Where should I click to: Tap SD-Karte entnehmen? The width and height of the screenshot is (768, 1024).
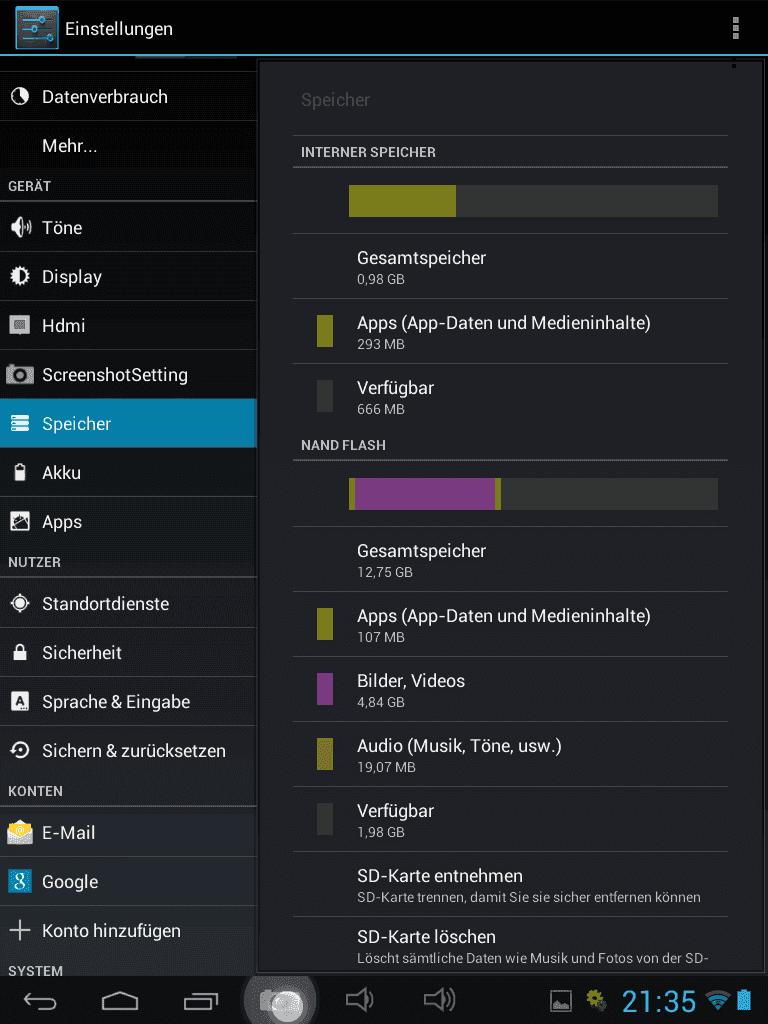point(510,884)
